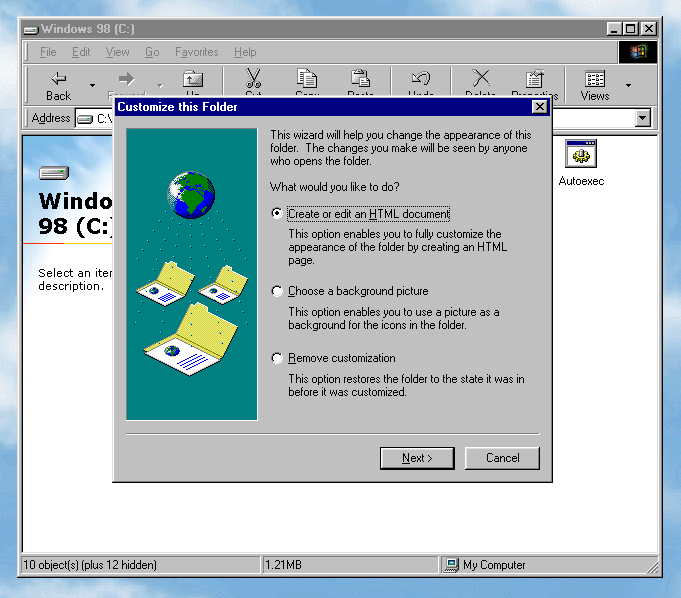Click the Next button in the wizard
The width and height of the screenshot is (681, 598).
point(417,458)
